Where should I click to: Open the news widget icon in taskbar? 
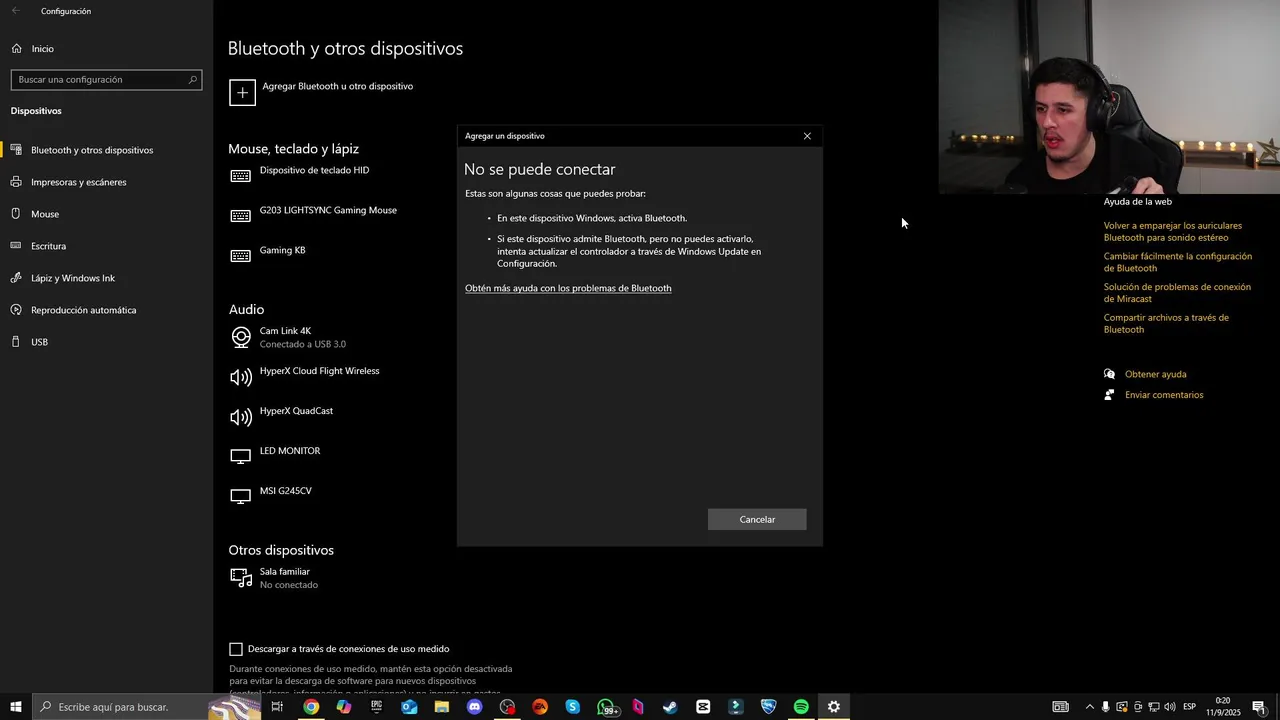[x=1060, y=707]
